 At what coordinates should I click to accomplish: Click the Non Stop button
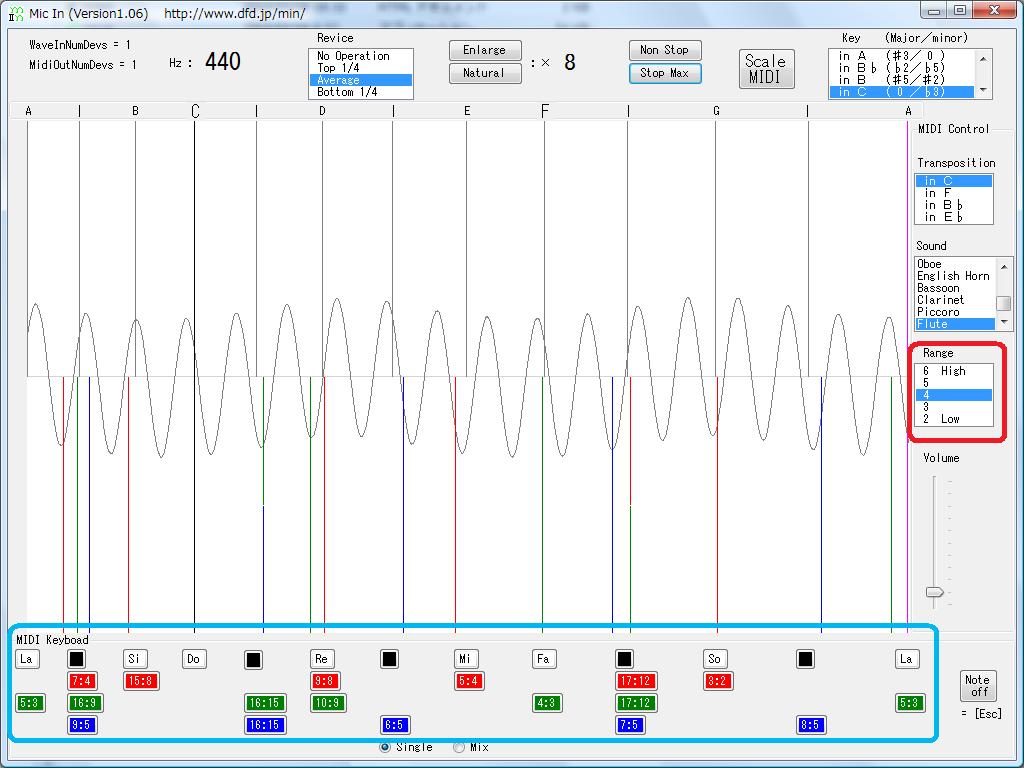pyautogui.click(x=665, y=50)
